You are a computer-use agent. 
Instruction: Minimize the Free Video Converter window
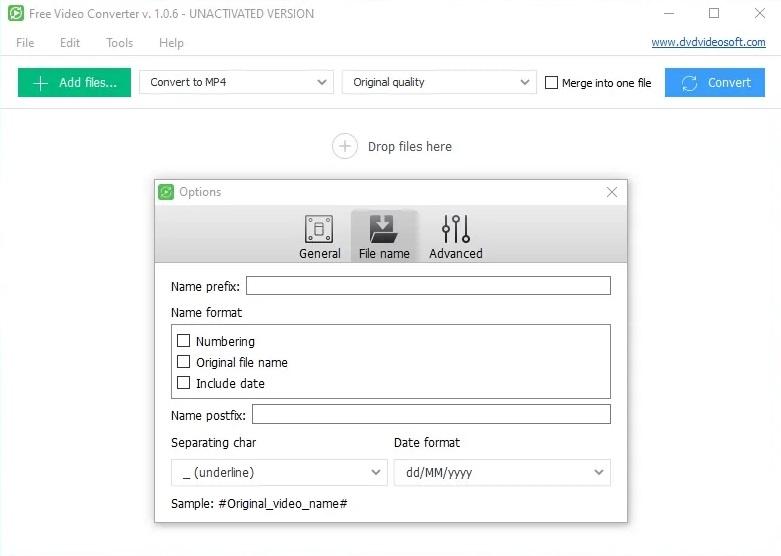(669, 13)
